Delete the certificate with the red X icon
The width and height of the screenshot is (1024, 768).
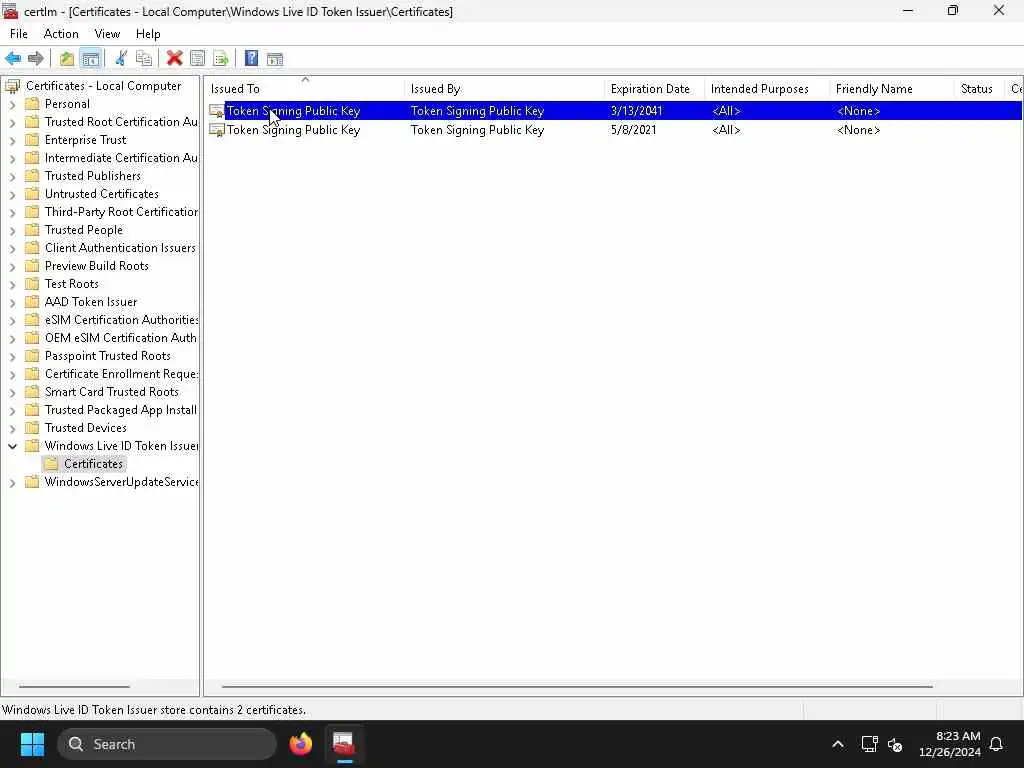(174, 59)
